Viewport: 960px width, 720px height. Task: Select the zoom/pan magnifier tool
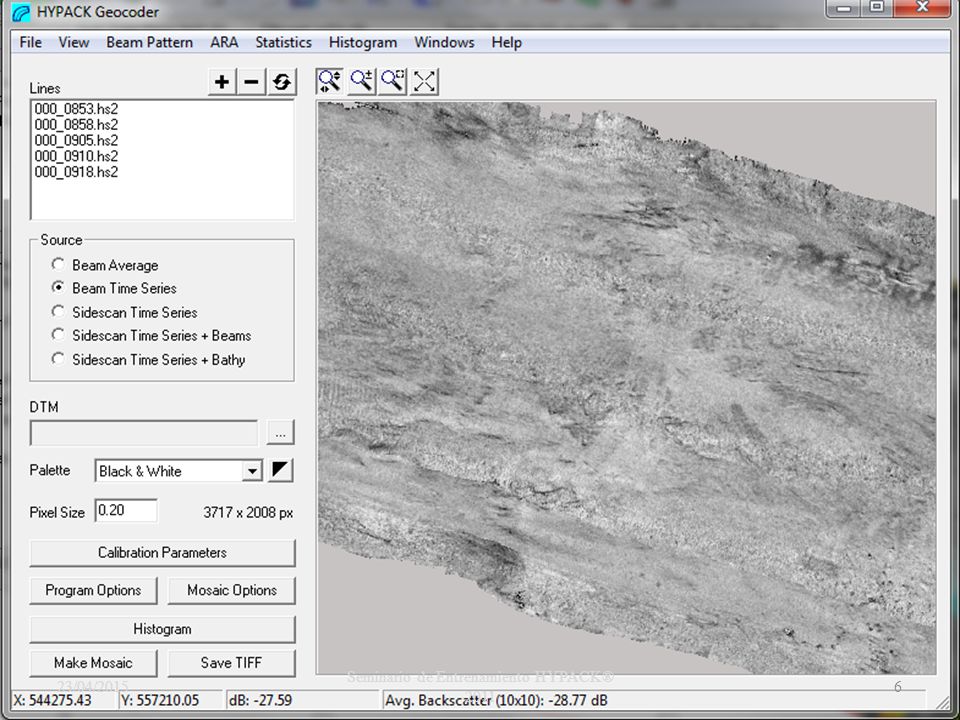(330, 81)
